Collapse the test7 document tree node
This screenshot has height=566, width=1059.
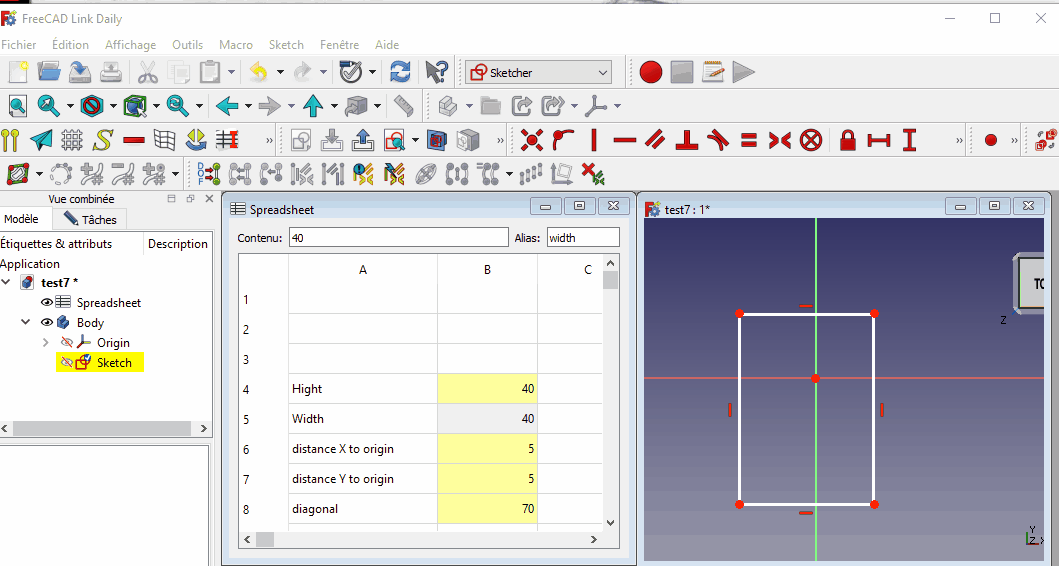click(x=7, y=283)
